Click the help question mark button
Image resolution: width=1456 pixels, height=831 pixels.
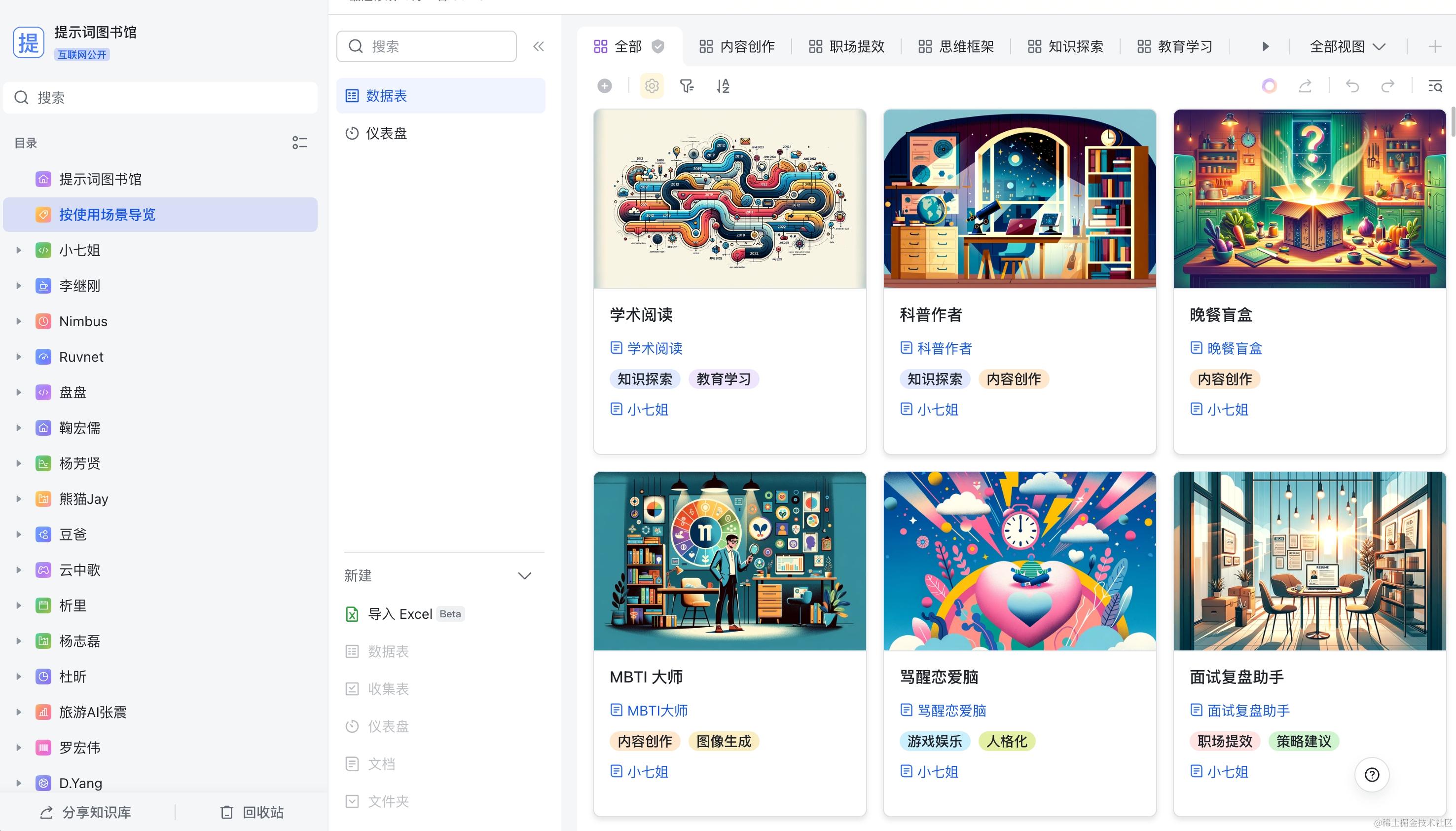[1372, 774]
